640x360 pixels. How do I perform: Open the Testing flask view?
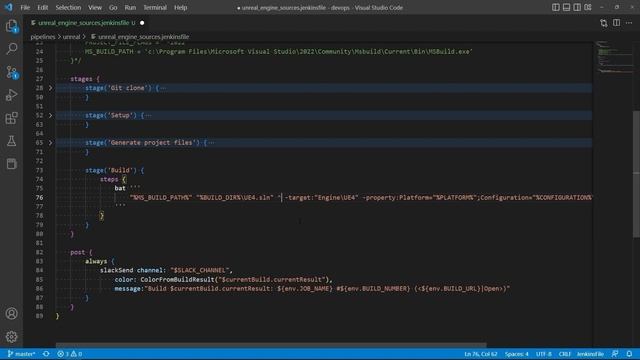tap(11, 141)
